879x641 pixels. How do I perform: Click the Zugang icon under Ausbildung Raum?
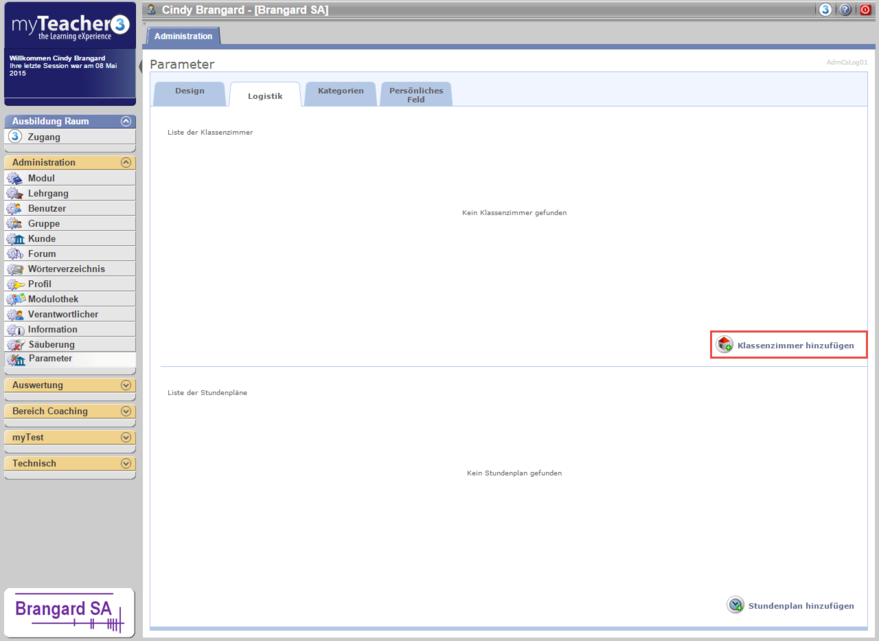[15, 137]
